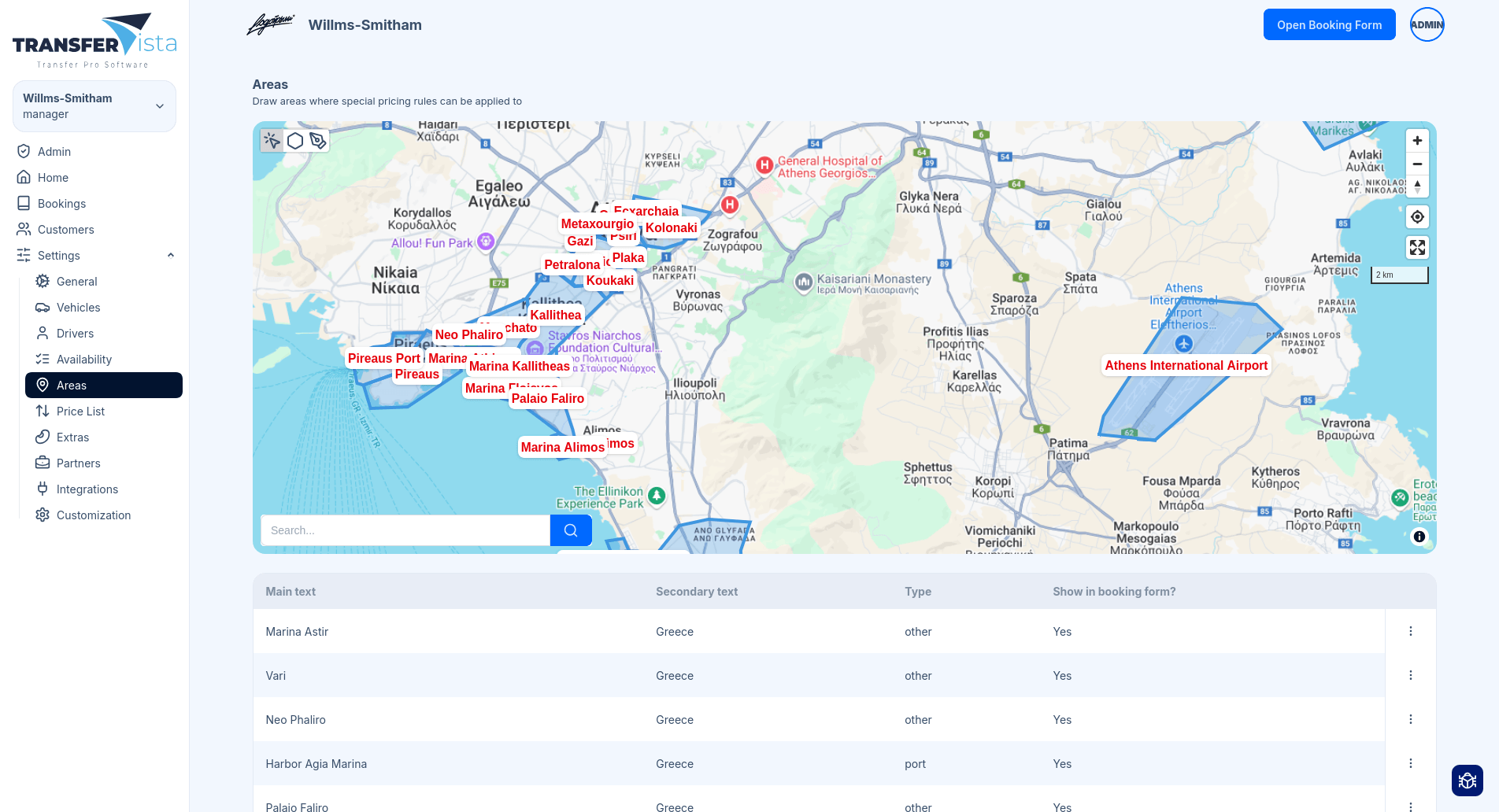Viewport: 1499px width, 812px height.
Task: Click the port type cell
Action: click(915, 763)
